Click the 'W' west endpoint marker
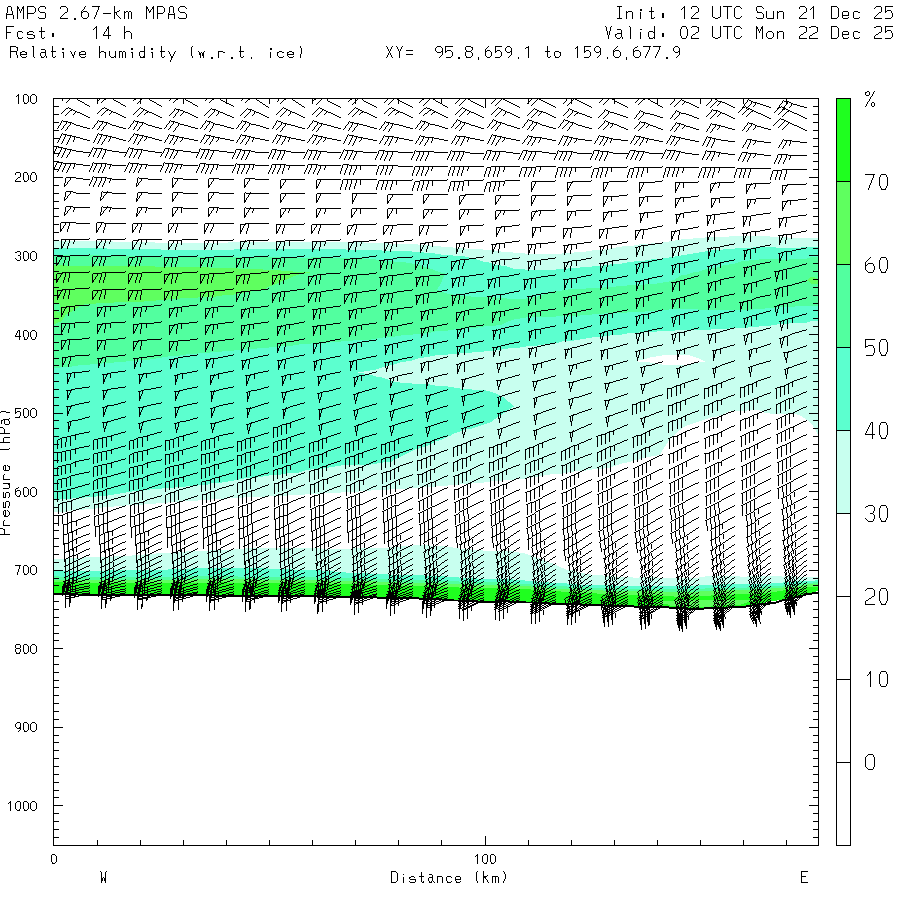900x900 pixels. point(103,878)
